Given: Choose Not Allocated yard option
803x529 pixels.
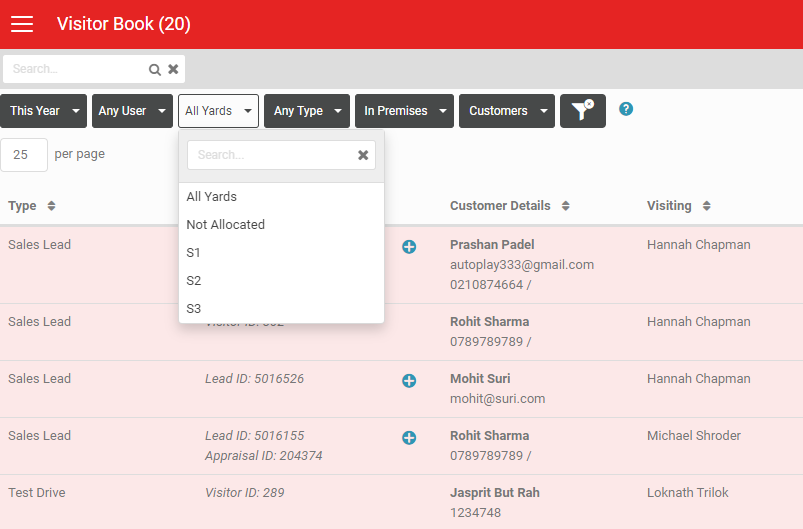Looking at the screenshot, I should [x=281, y=225].
